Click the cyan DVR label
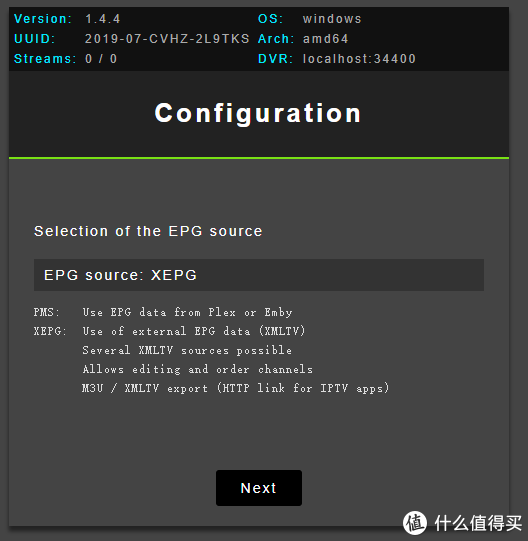Screen dimensions: 528x541 (x=275, y=59)
